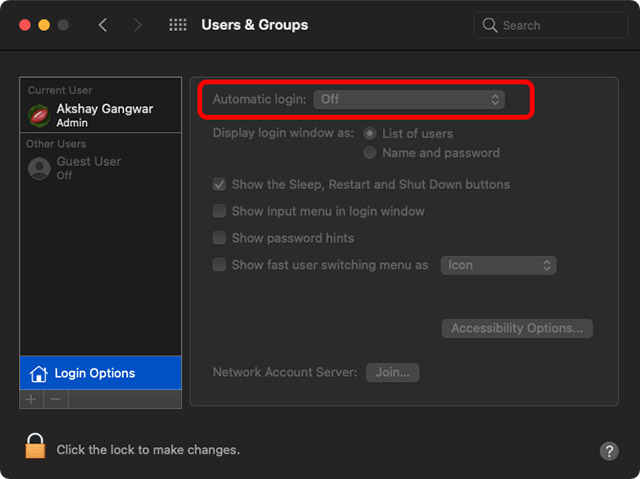Image resolution: width=640 pixels, height=479 pixels.
Task: Click Akshay Gangwar's profile picture
Action: 39,115
